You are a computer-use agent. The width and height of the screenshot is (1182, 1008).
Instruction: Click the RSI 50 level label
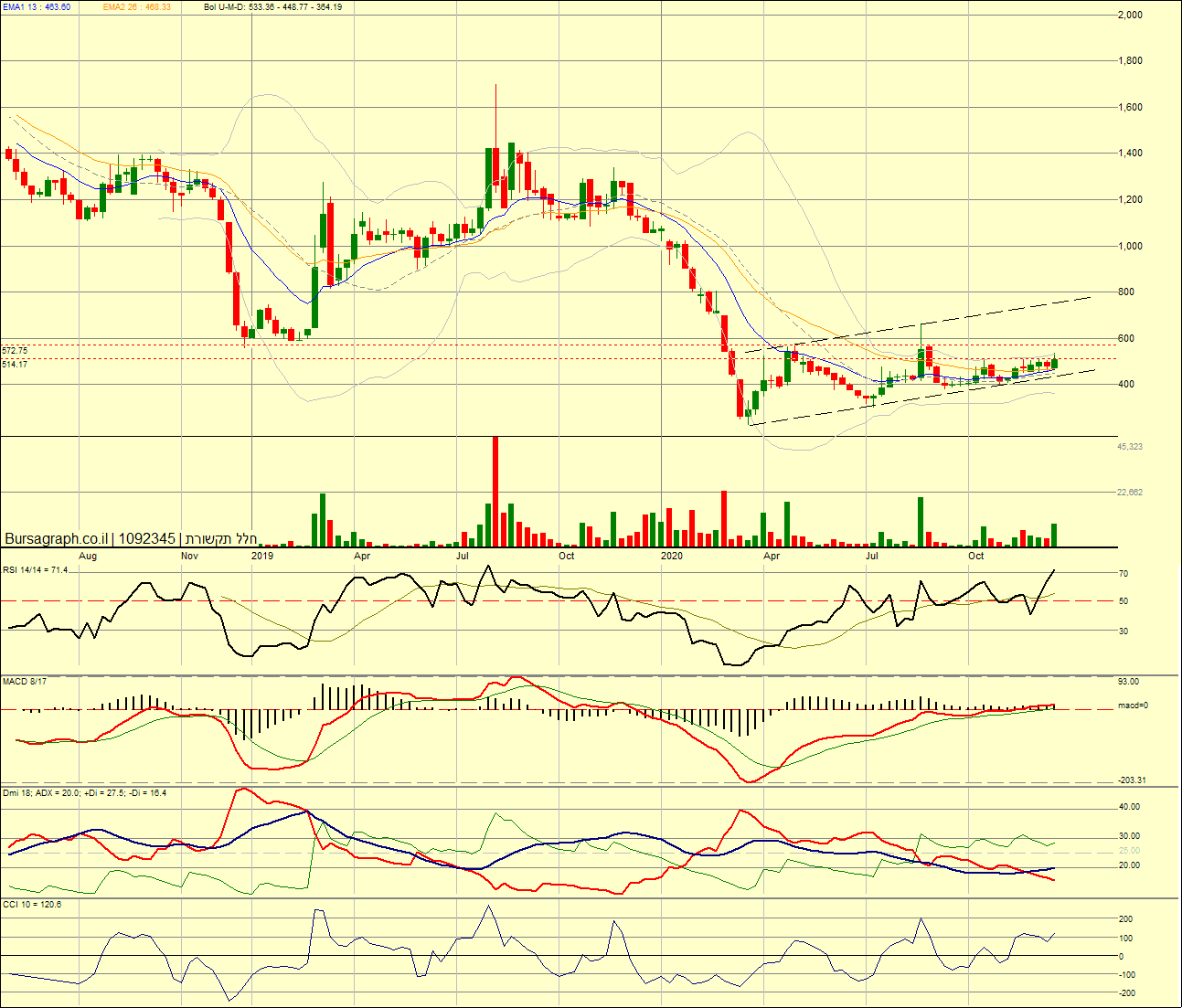coord(1123,601)
